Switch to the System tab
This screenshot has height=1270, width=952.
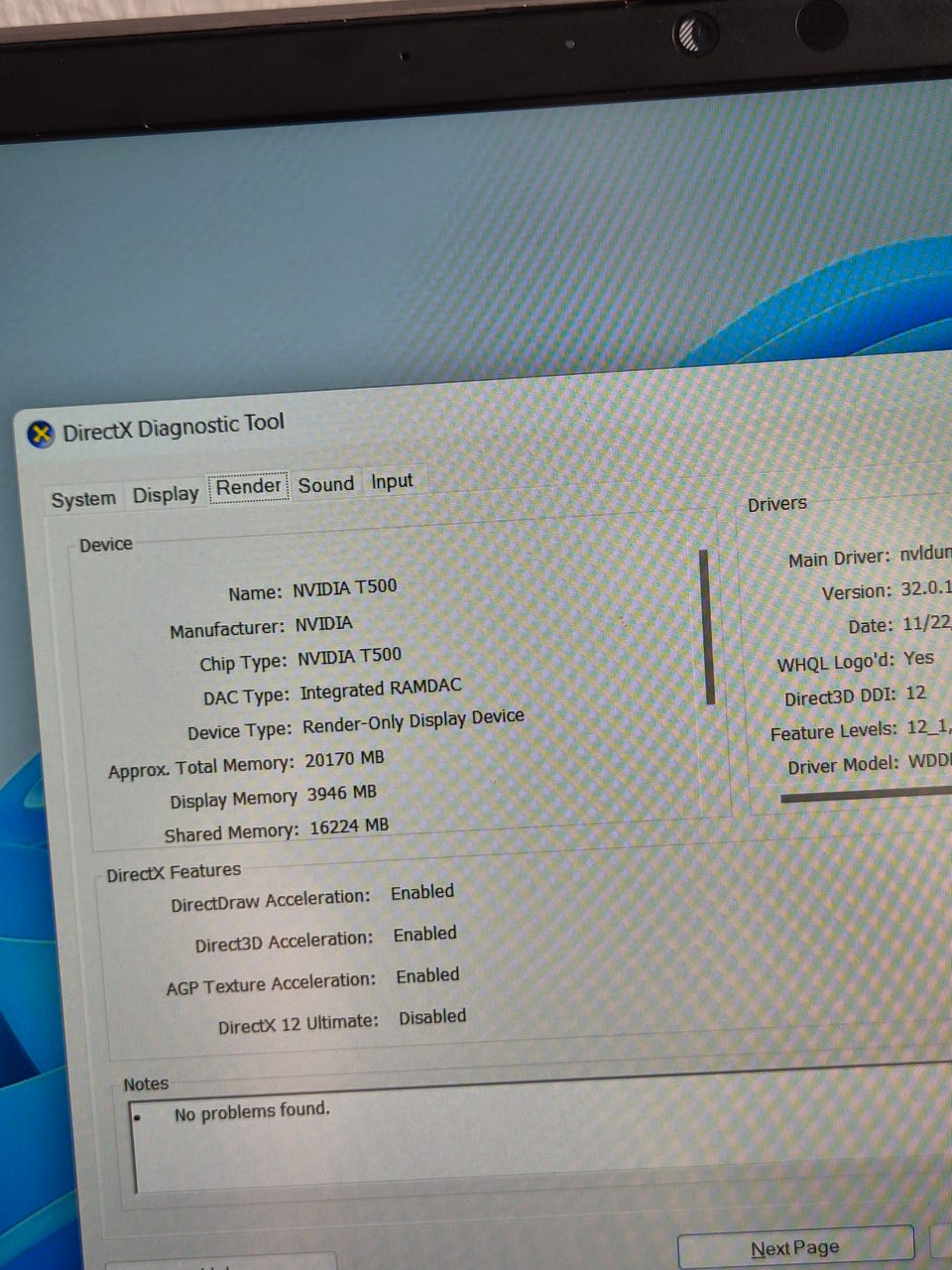click(83, 498)
